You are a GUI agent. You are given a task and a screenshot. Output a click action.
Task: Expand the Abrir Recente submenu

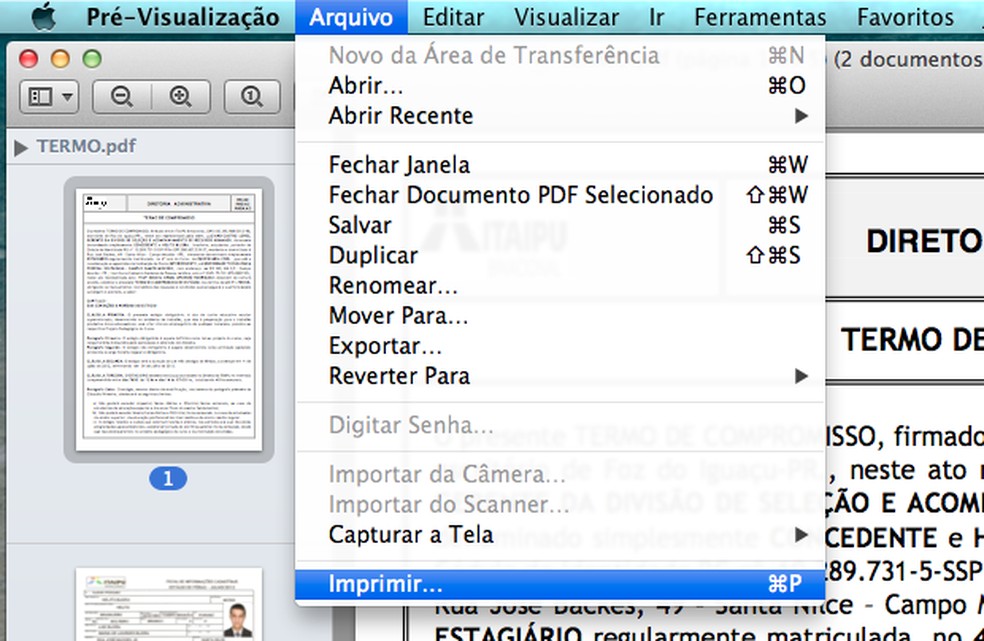(560, 116)
